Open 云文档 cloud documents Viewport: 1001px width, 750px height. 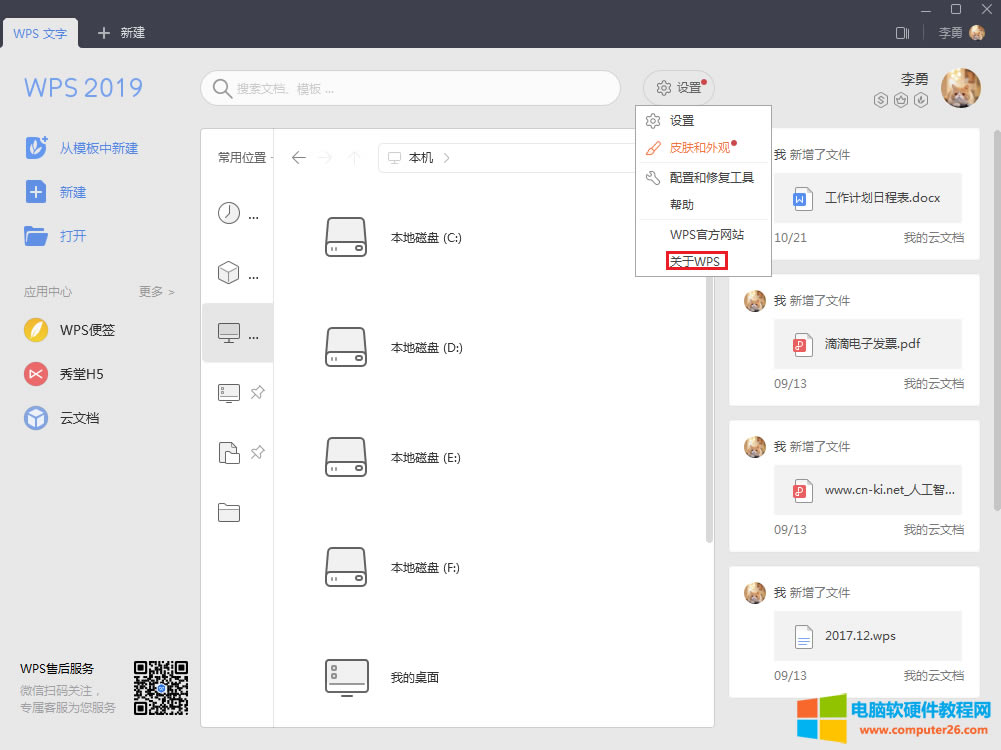36,418
